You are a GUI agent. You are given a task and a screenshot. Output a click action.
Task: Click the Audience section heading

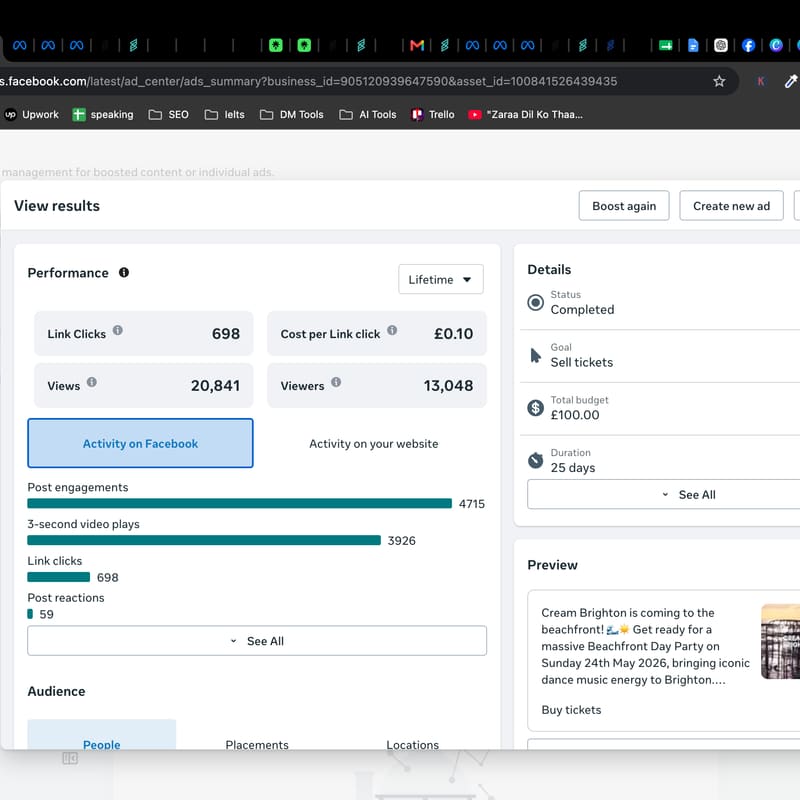[x=57, y=691]
